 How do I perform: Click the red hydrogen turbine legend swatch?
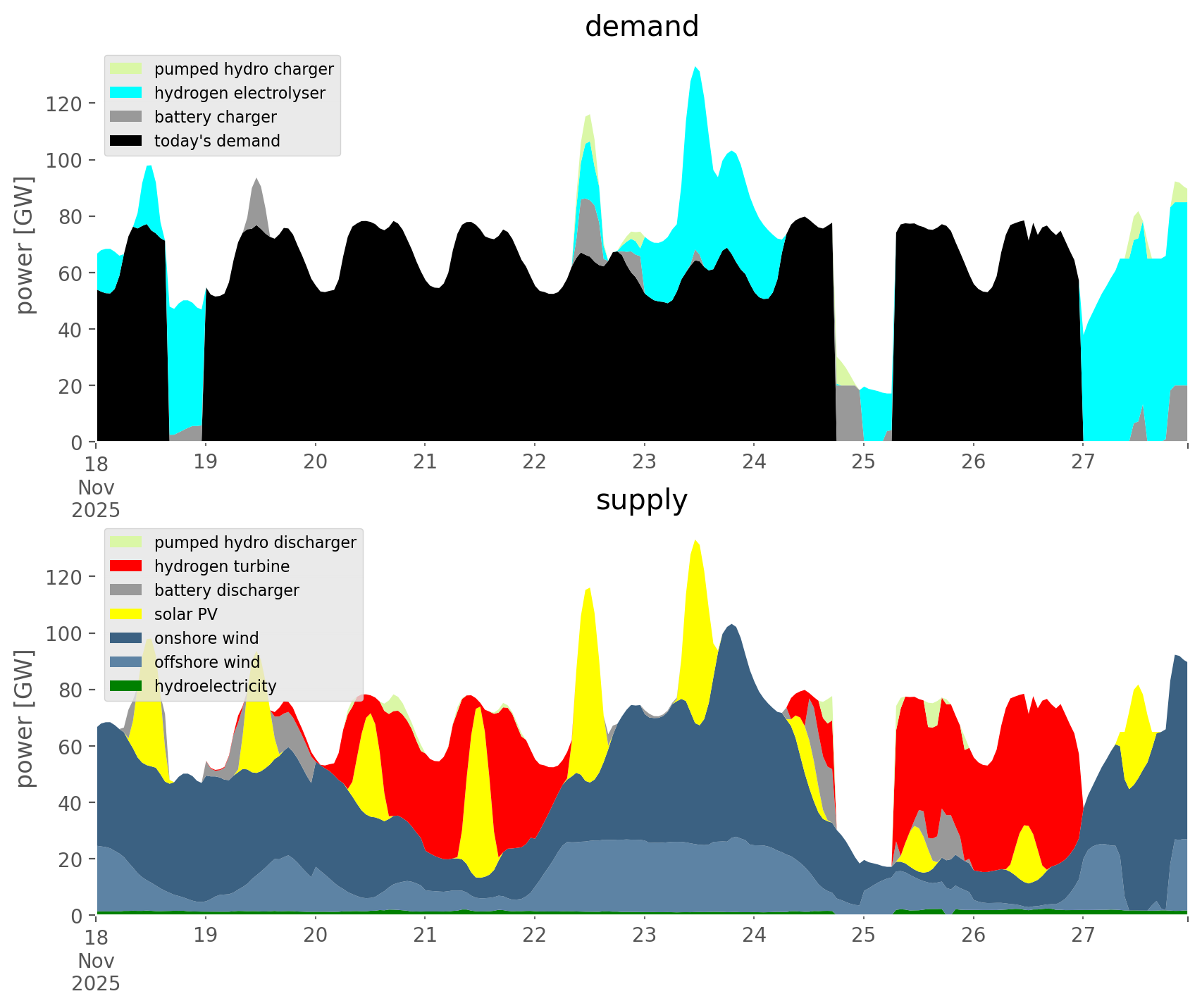126,566
